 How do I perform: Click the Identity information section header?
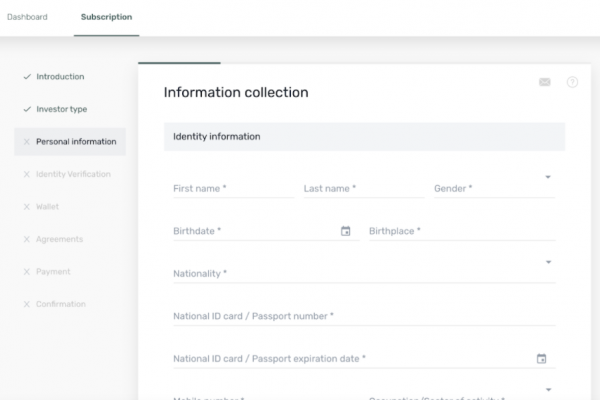click(x=364, y=137)
